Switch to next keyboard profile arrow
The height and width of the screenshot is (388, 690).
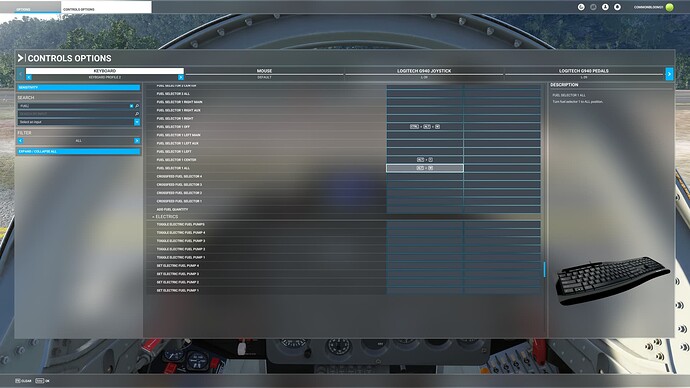[x=180, y=77]
